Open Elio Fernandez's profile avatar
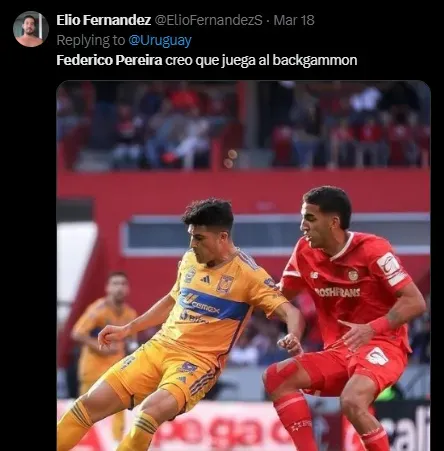Image resolution: width=444 pixels, height=451 pixels. pyautogui.click(x=31, y=29)
